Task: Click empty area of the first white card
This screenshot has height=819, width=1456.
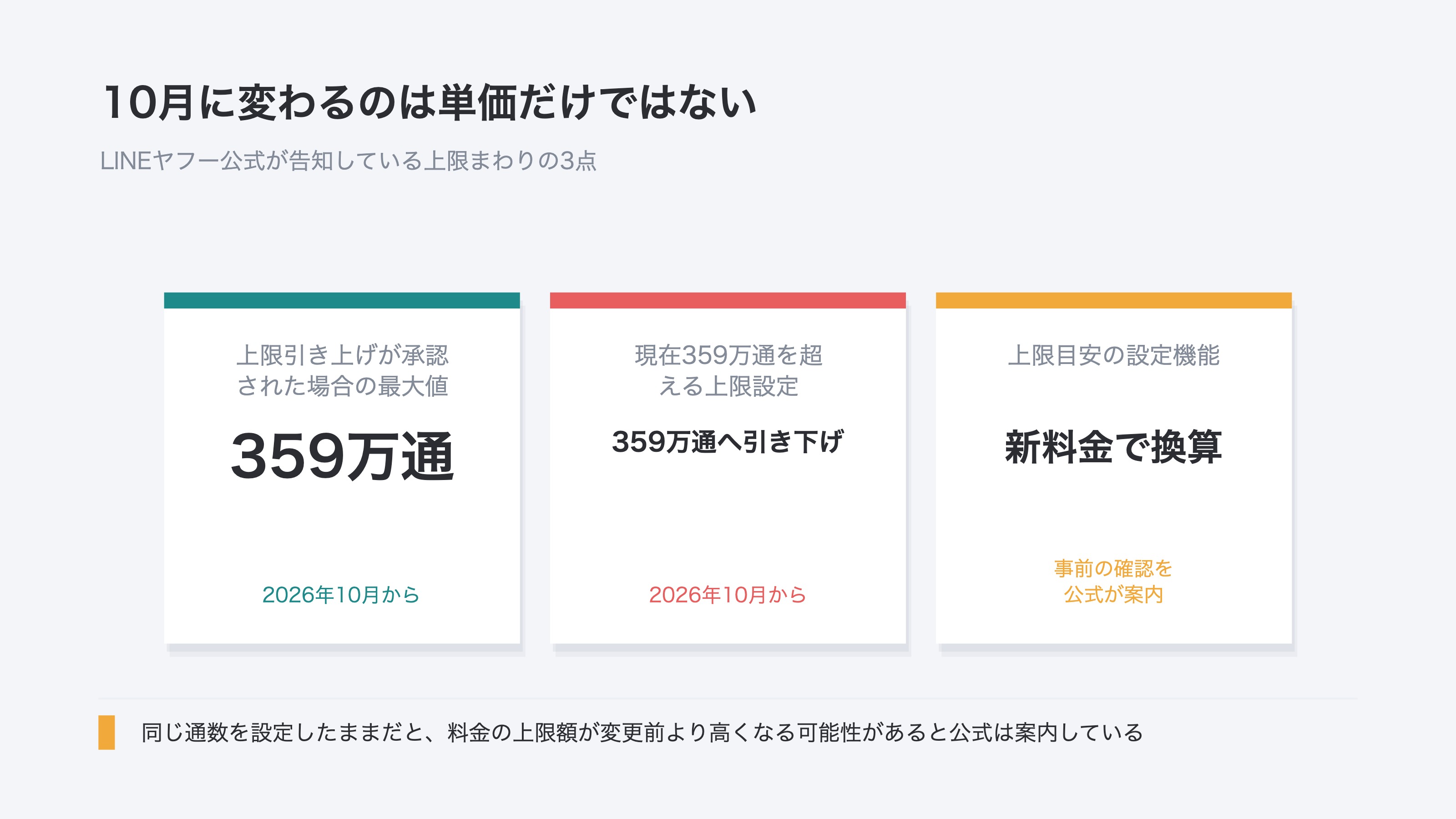Action: [342, 531]
